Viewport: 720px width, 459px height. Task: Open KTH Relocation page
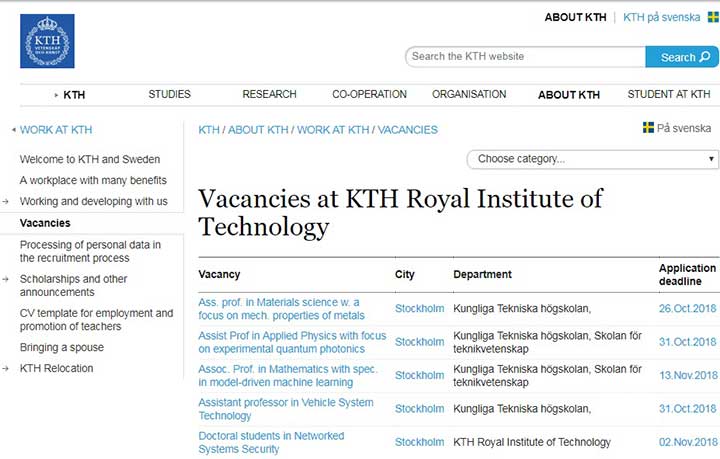[x=56, y=368]
